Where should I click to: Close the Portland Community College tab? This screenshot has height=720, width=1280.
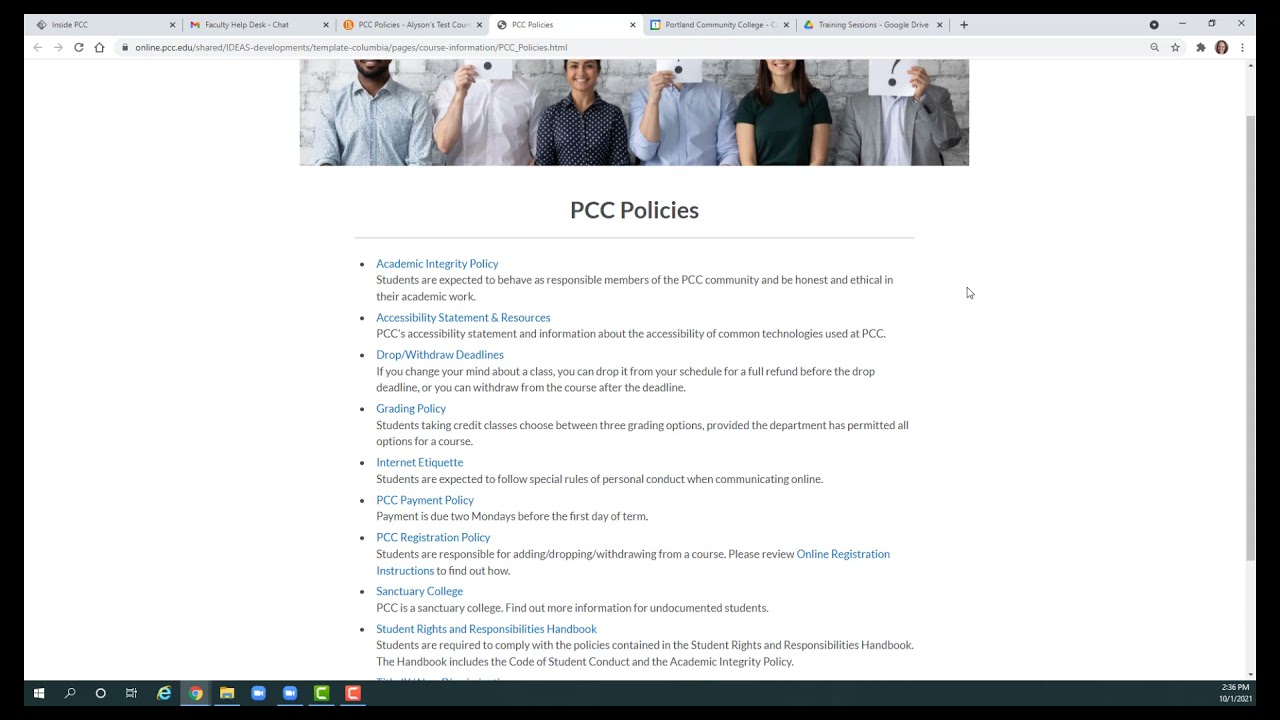786,25
